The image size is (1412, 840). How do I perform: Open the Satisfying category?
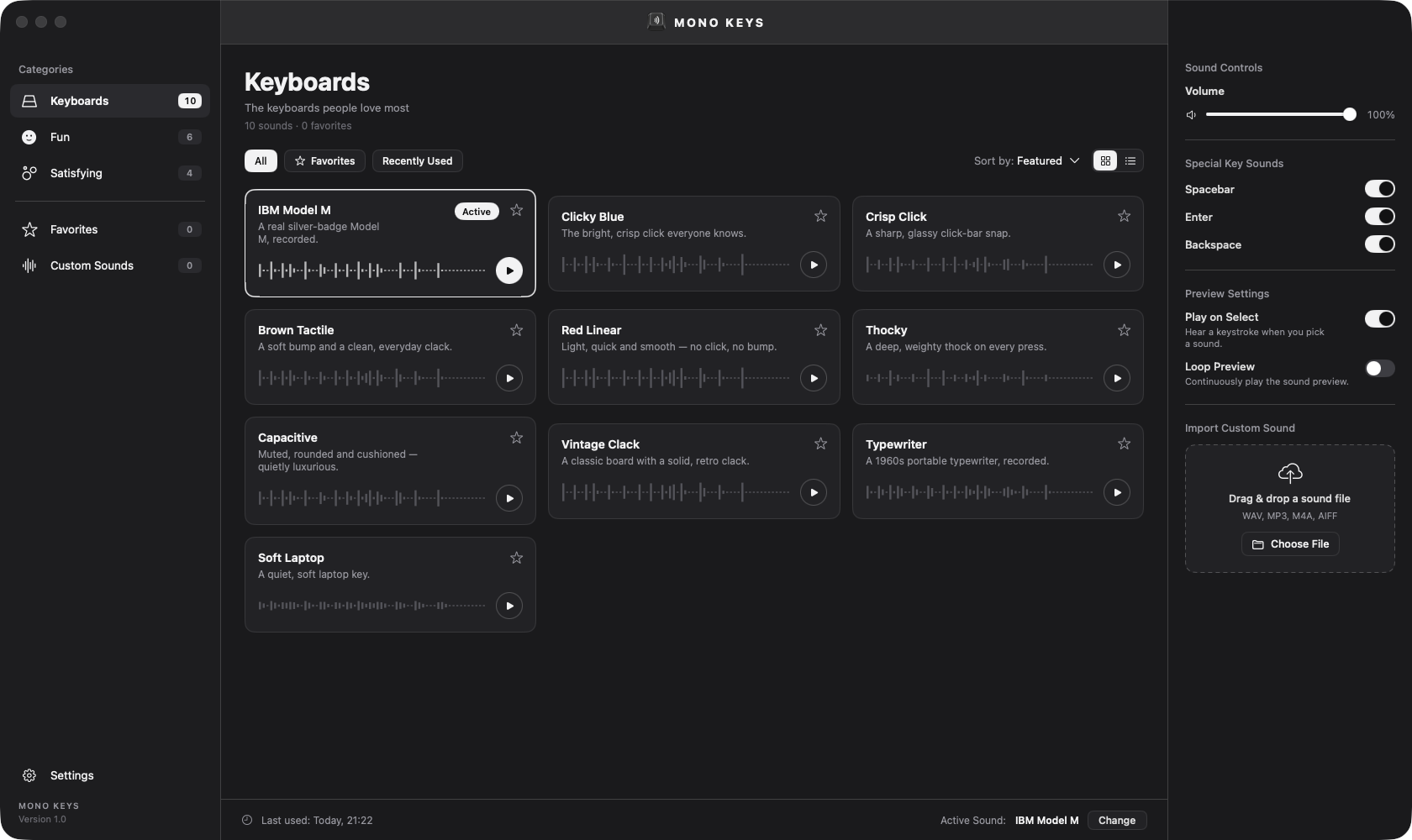point(110,173)
